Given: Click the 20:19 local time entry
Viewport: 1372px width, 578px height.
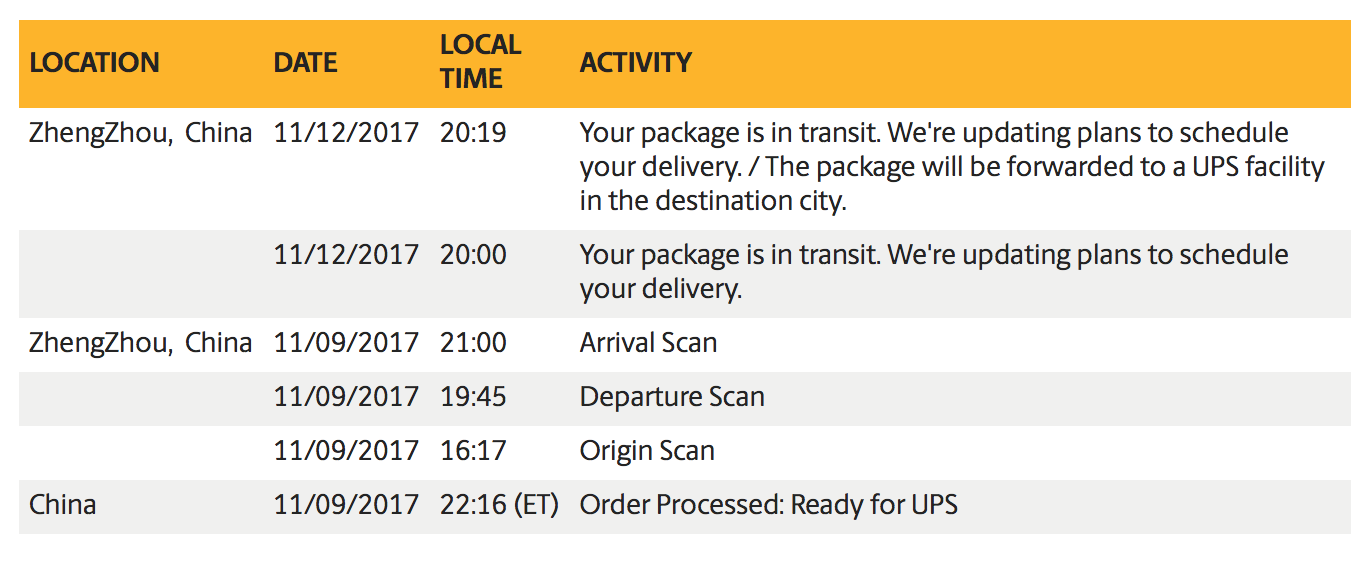Looking at the screenshot, I should tap(473, 133).
